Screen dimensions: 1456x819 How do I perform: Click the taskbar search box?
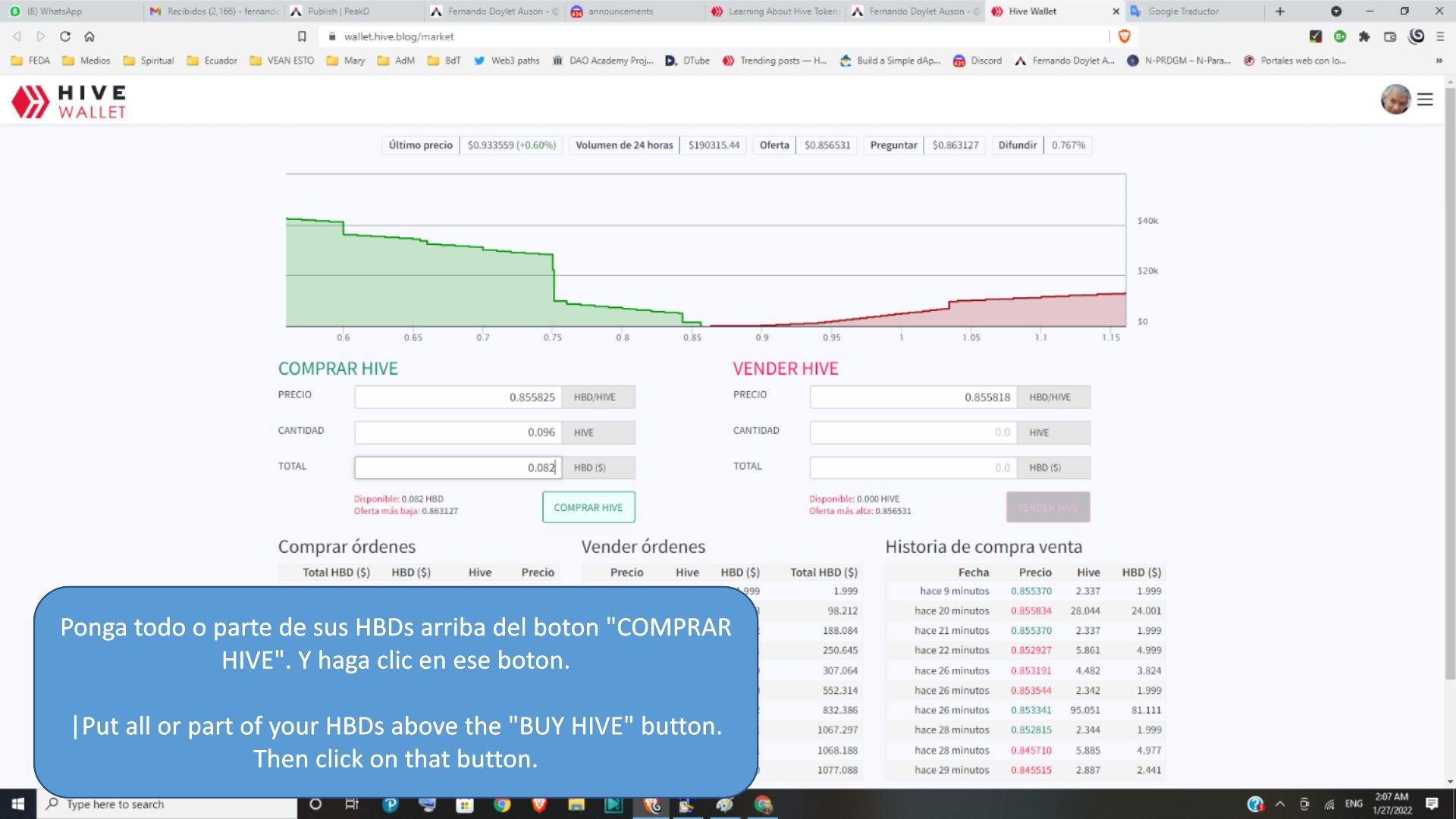coord(167,804)
